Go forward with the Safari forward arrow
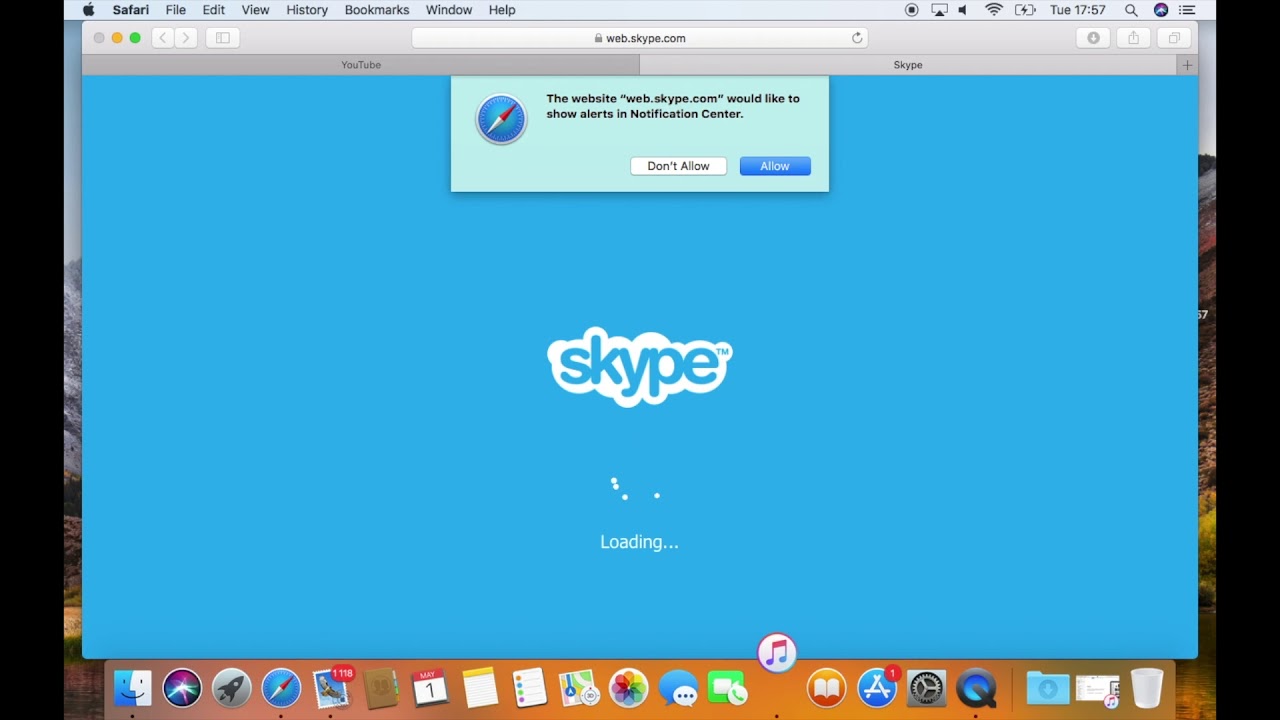The height and width of the screenshot is (720, 1280). click(x=185, y=38)
